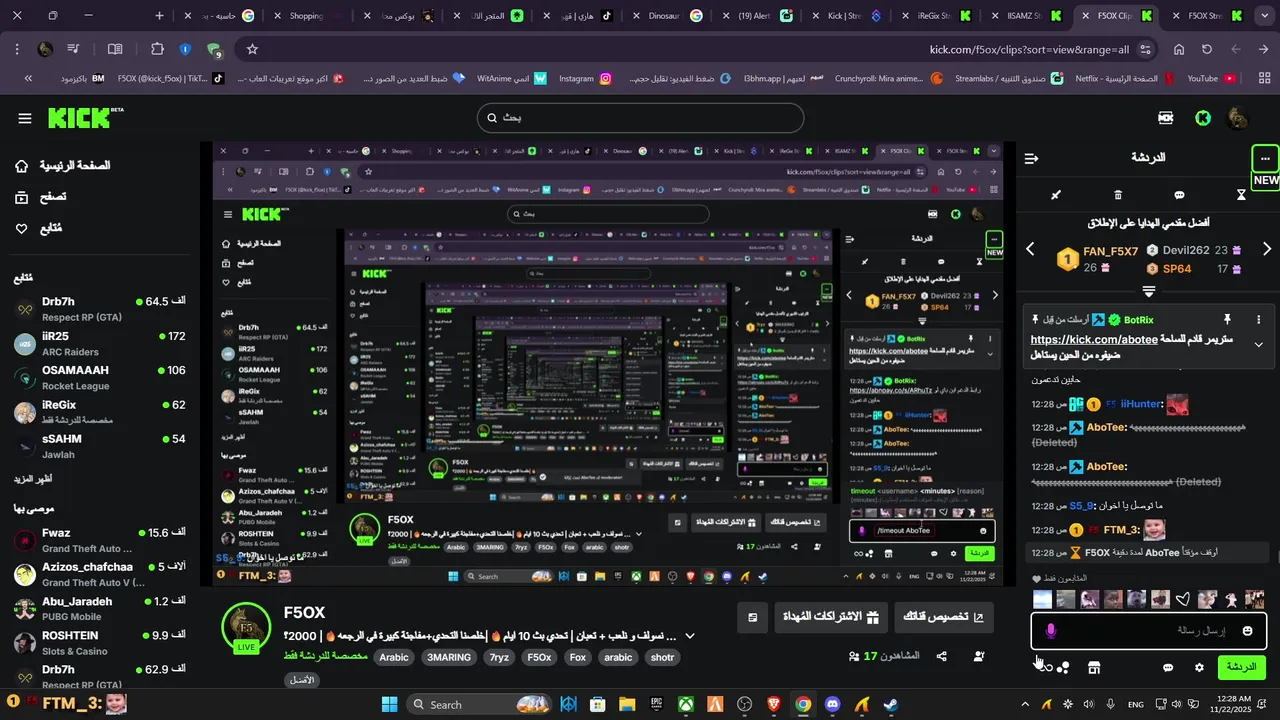
Task: Unpin the pinned BotRix message
Action: (1227, 319)
